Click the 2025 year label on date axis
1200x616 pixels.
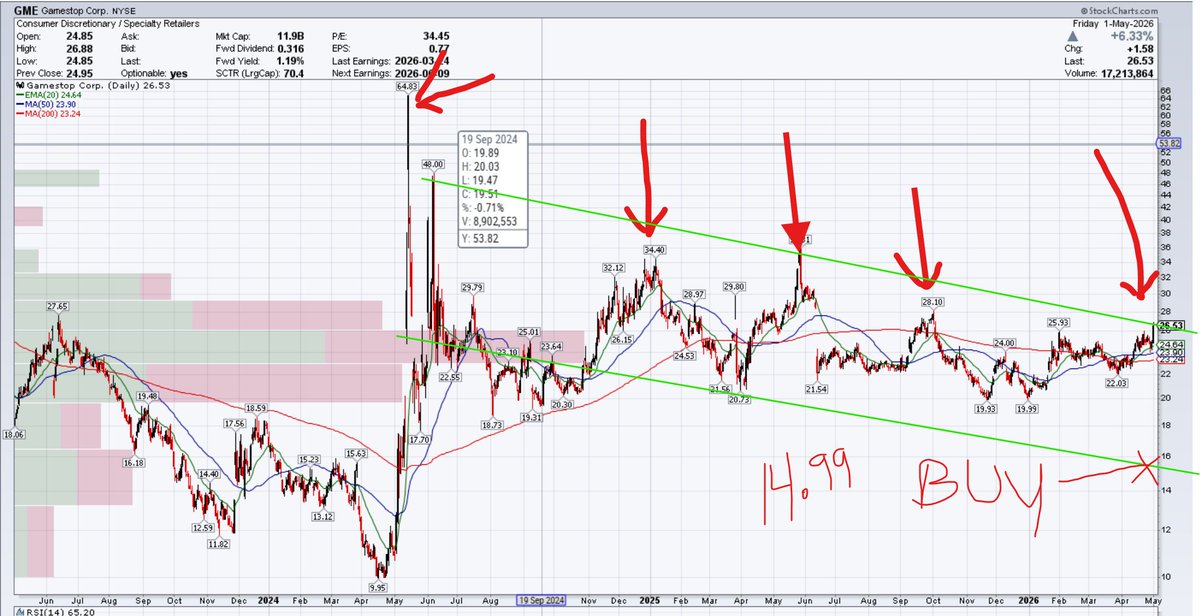(x=649, y=600)
